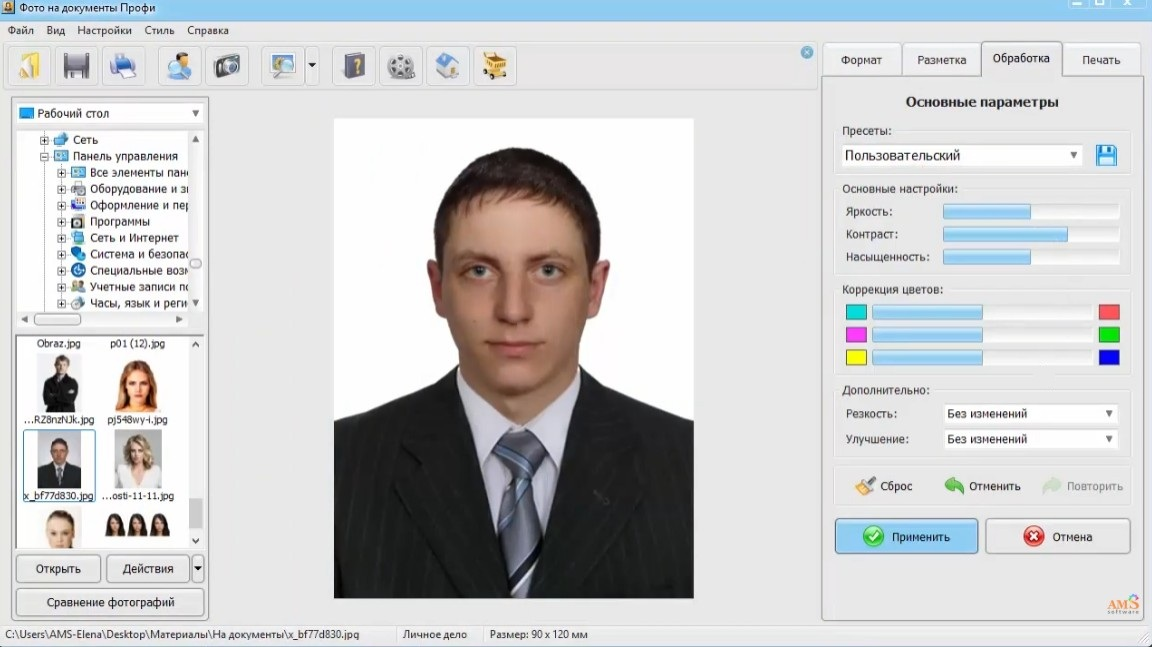1152x647 pixels.
Task: Open the arrow dropdown beside Действия button
Action: coord(197,568)
